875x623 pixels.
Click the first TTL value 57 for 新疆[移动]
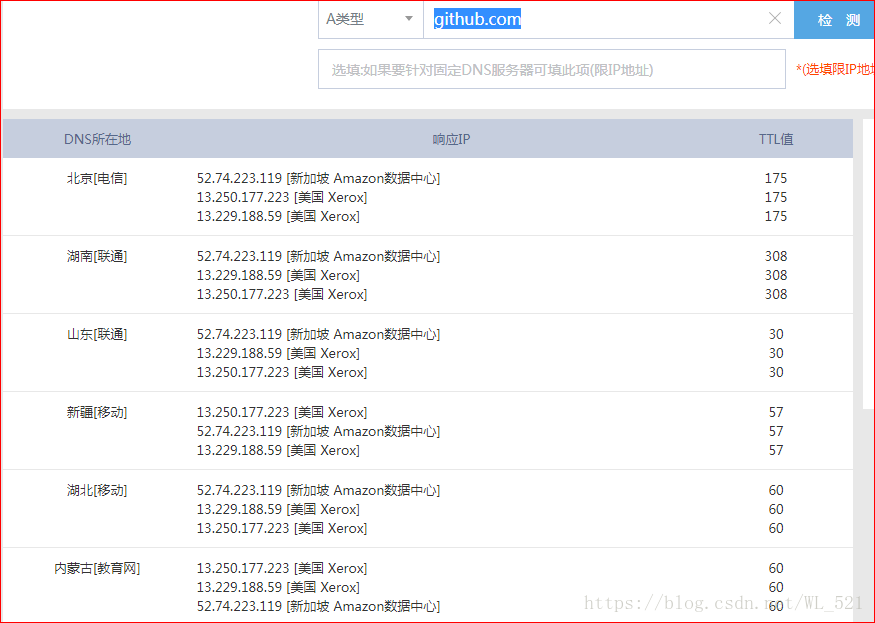coord(776,413)
